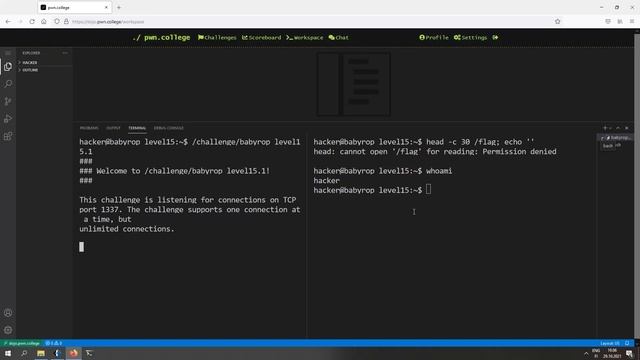640x360 pixels.
Task: Close the pwn.college browser tab
Action: point(106,7)
